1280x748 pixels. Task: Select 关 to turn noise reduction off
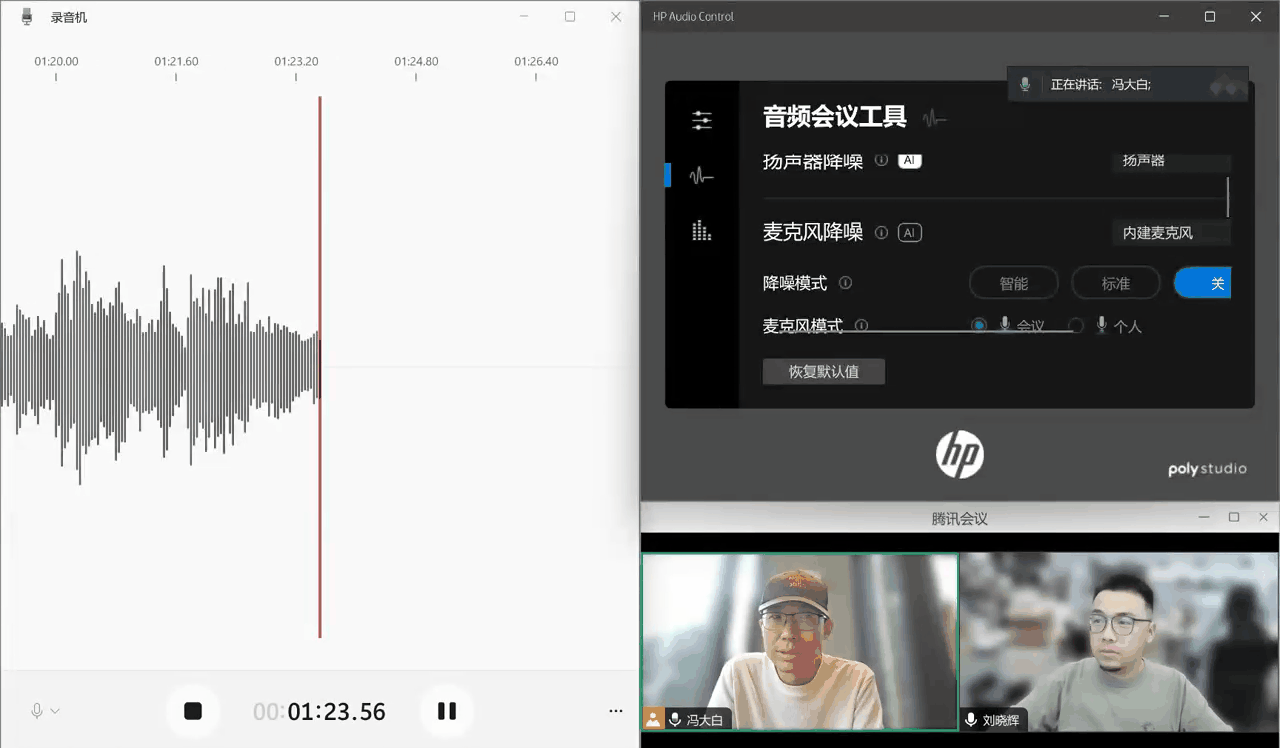(x=1203, y=283)
